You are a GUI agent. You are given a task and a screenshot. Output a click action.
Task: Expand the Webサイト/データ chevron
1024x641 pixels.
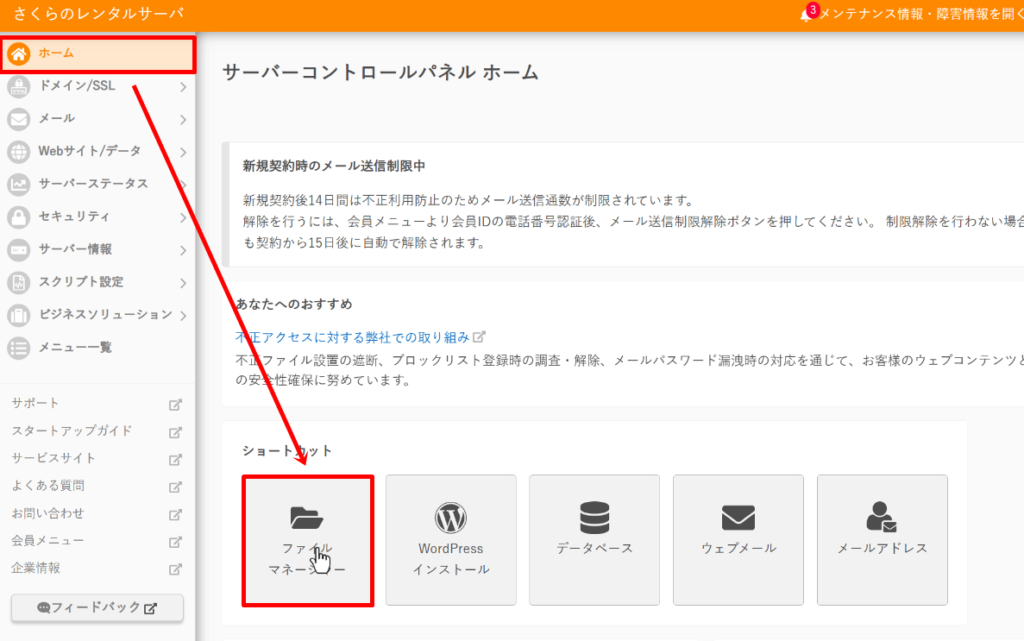point(184,152)
